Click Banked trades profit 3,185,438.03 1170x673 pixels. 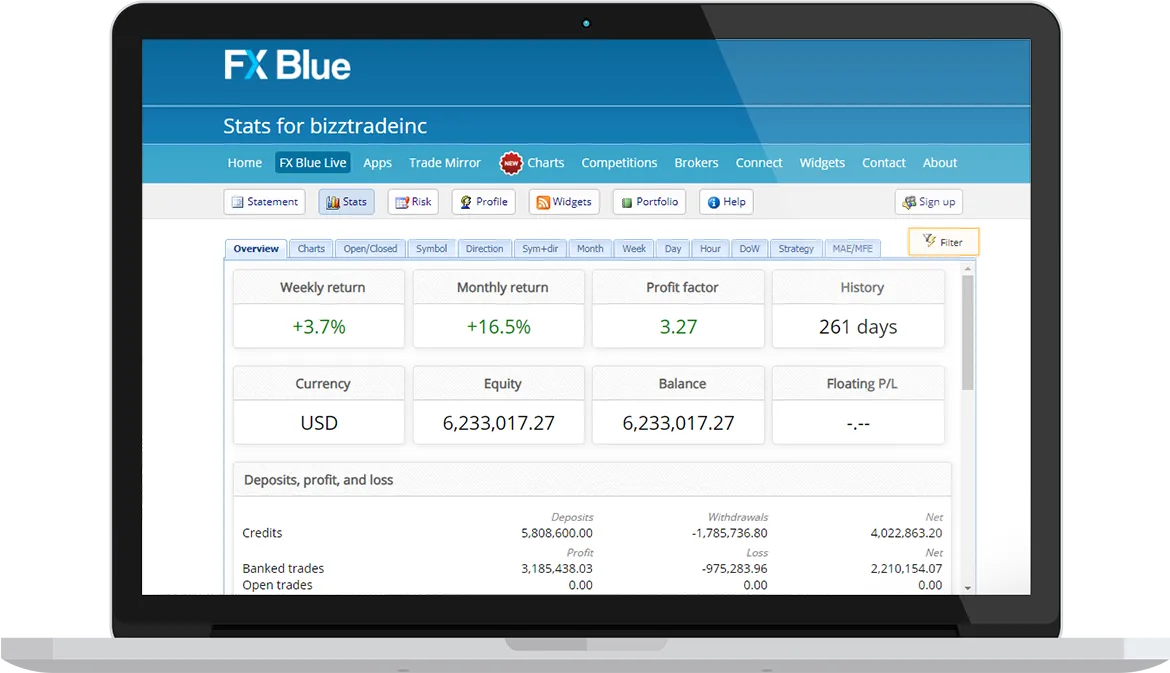point(557,568)
